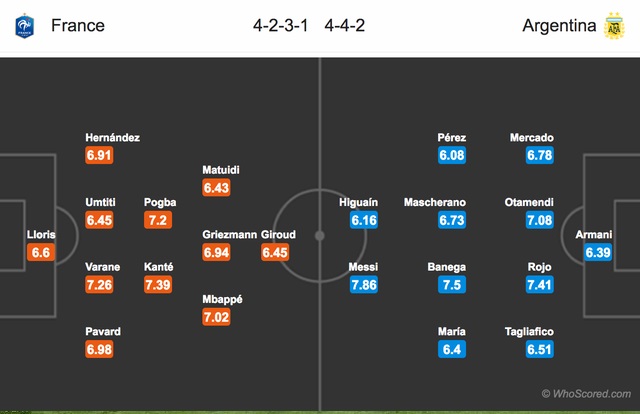Viewport: 640px width, 414px height.
Task: Open Banega's 7.5 rating badge
Action: click(x=452, y=285)
